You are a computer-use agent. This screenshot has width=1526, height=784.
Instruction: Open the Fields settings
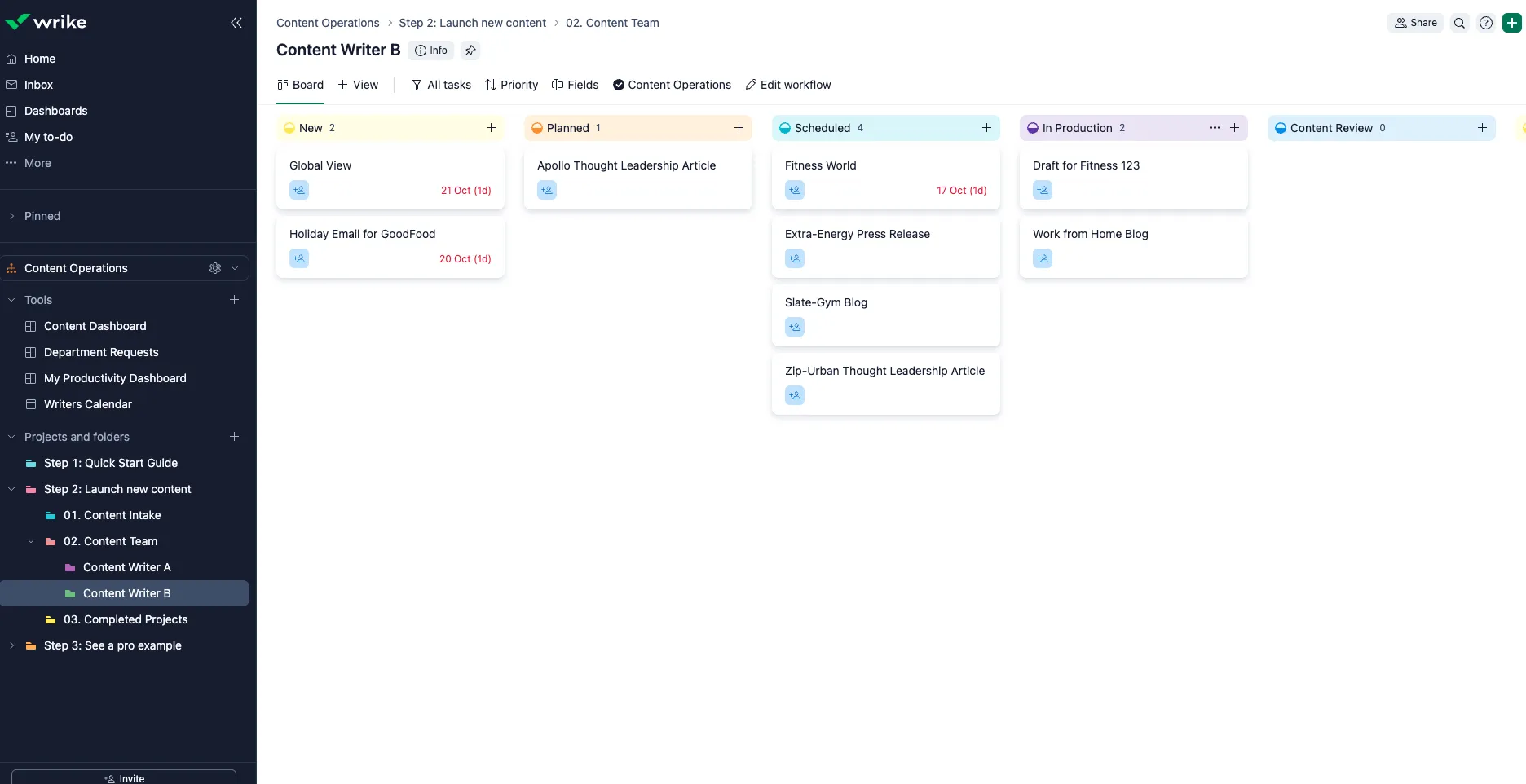click(x=575, y=85)
